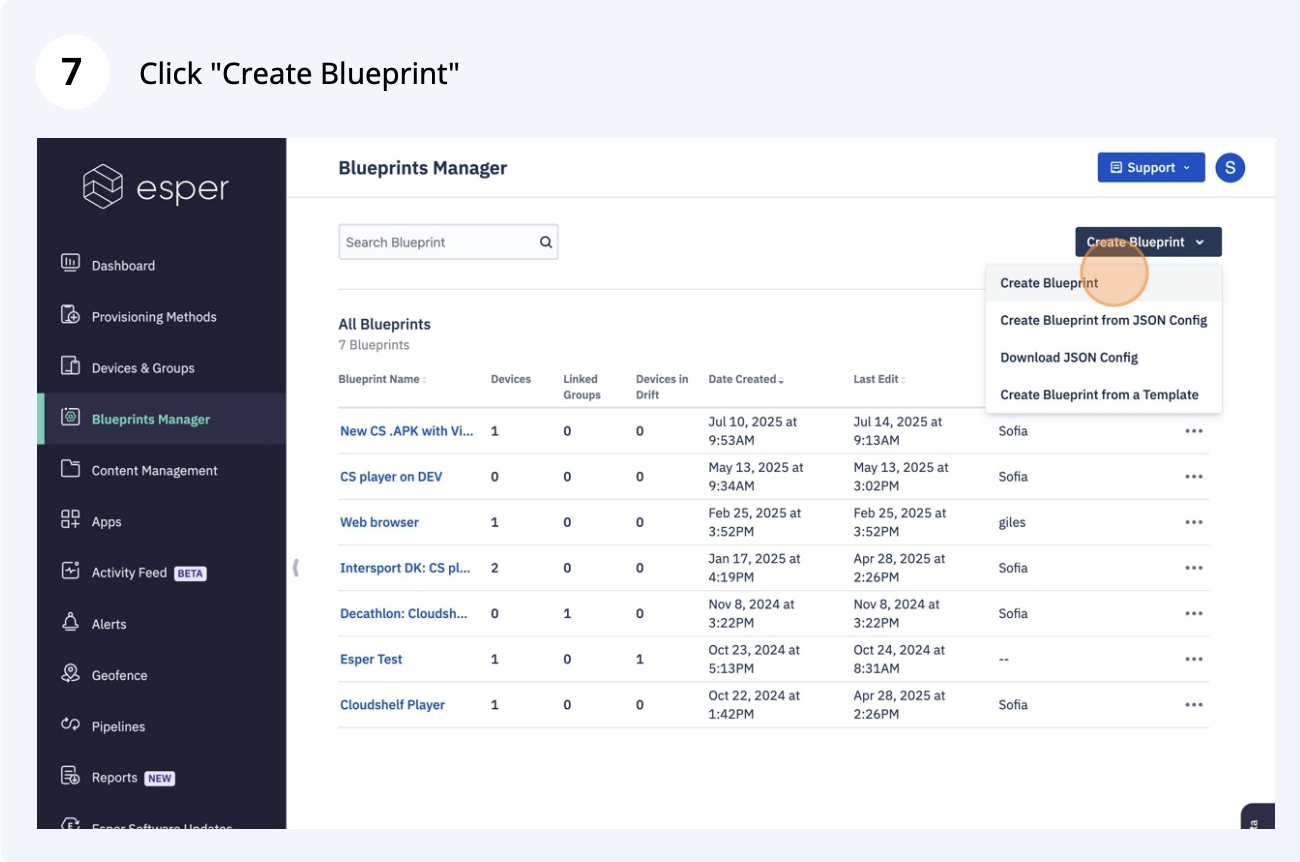Viewport: 1300px width, 862px height.
Task: Select Download JSON Config menu item
Action: click(1104, 357)
